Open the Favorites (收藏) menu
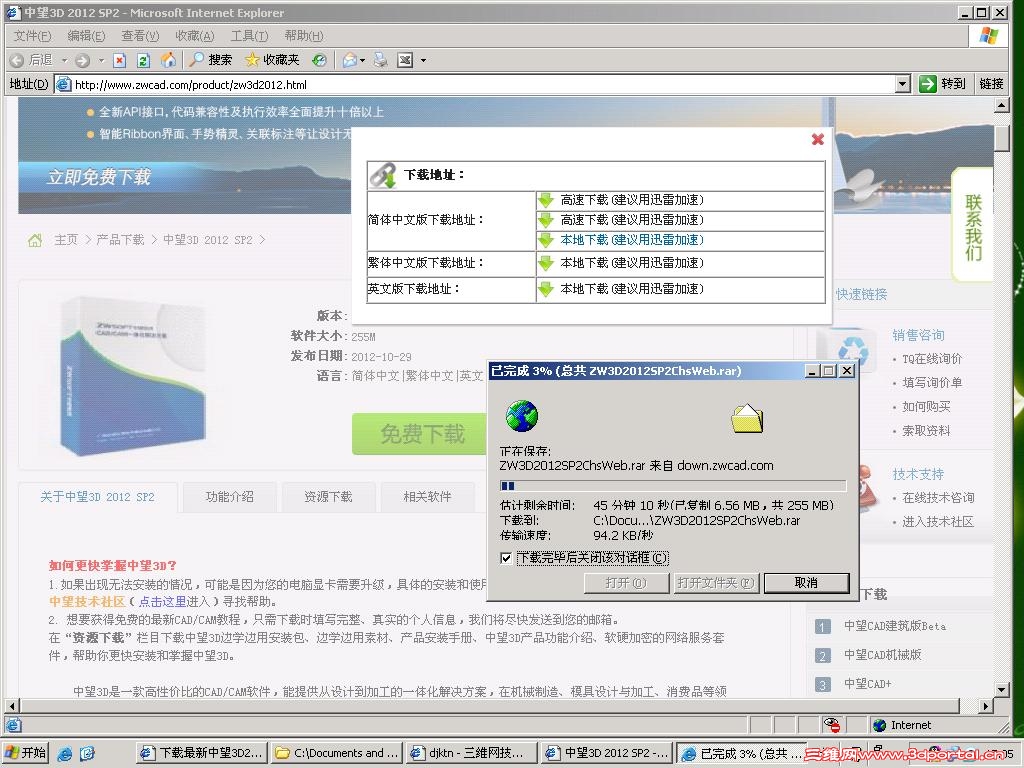This screenshot has width=1024, height=768. pos(195,36)
